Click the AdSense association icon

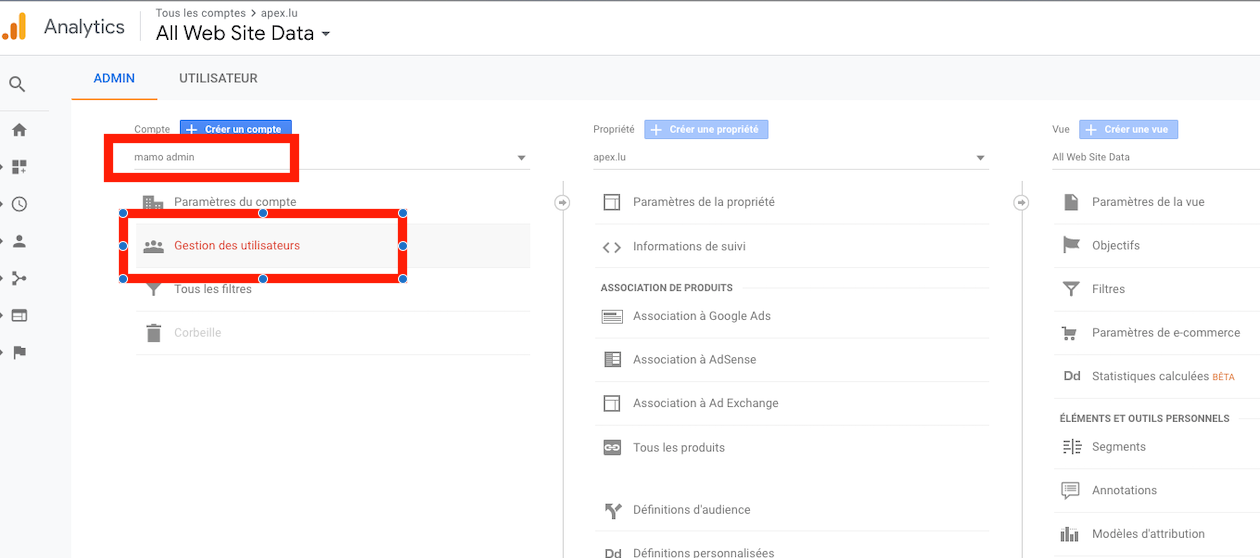click(612, 360)
